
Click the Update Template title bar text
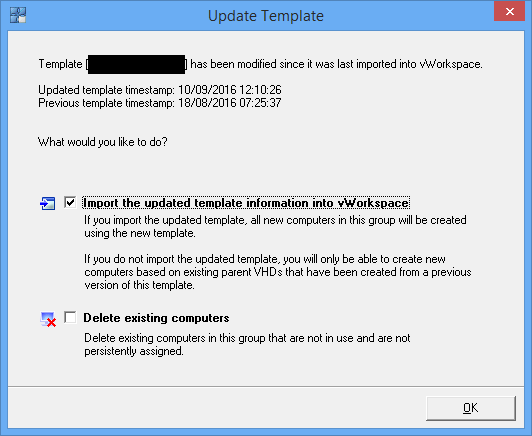pos(266,16)
